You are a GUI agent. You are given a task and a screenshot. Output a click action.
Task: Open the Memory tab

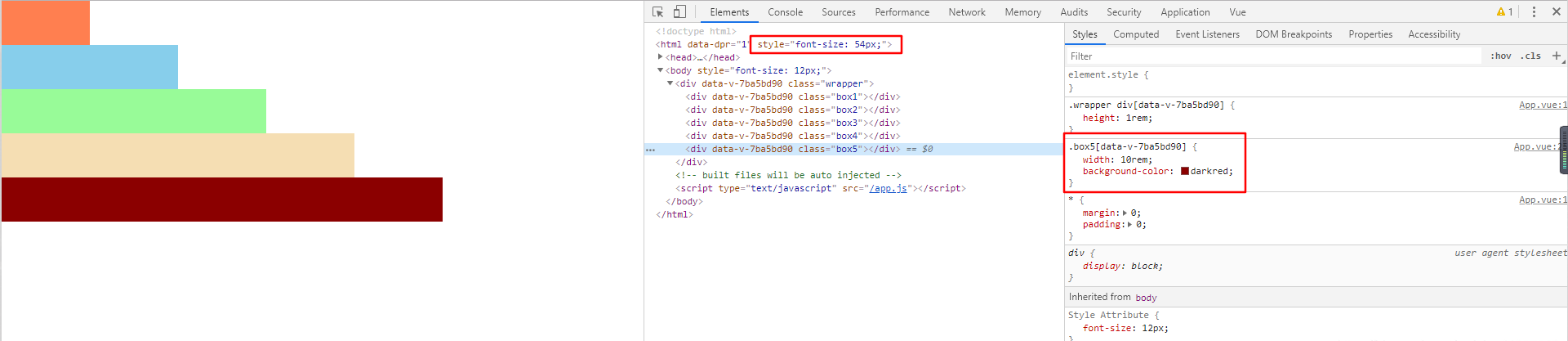tap(1023, 12)
